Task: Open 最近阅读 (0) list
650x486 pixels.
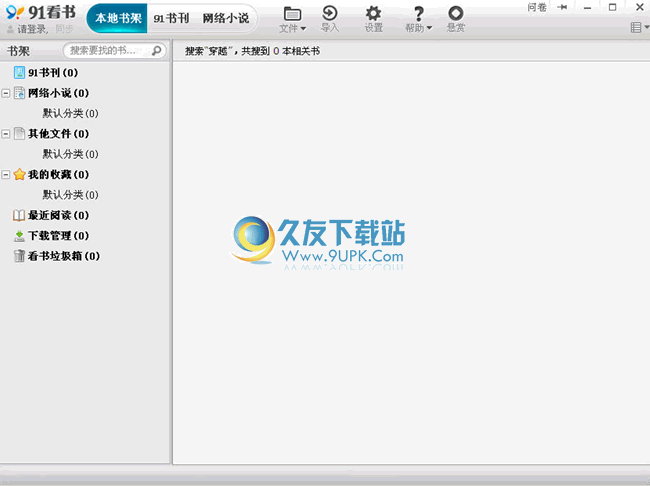Action: [58, 215]
